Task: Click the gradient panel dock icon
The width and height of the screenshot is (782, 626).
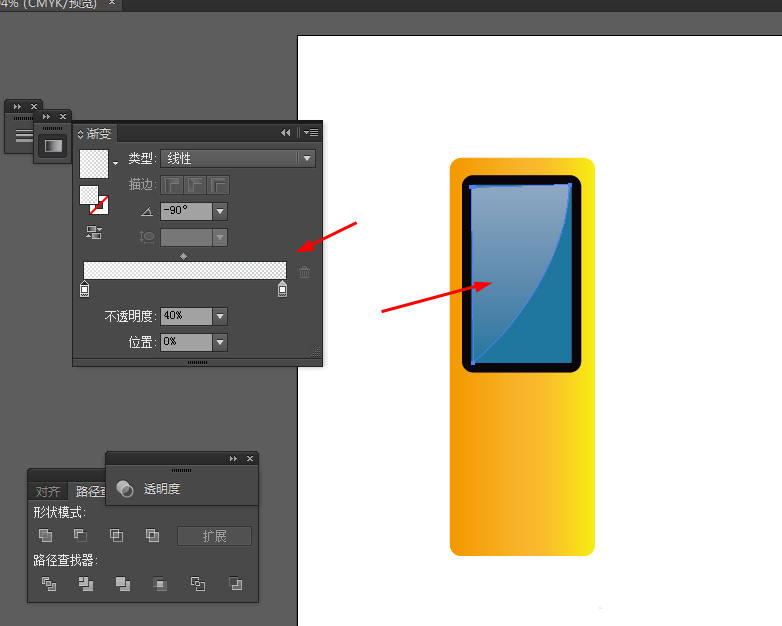Action: (53, 146)
